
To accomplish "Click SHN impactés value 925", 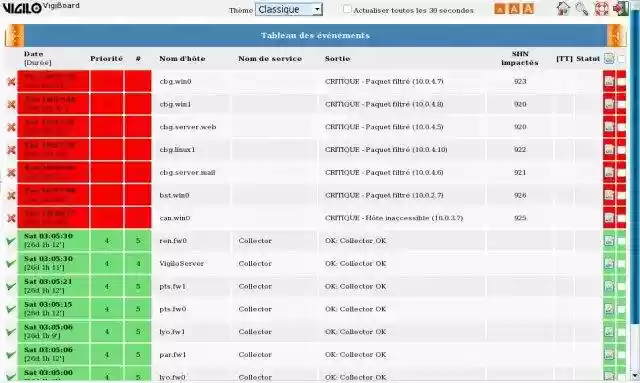I will click(520, 218).
